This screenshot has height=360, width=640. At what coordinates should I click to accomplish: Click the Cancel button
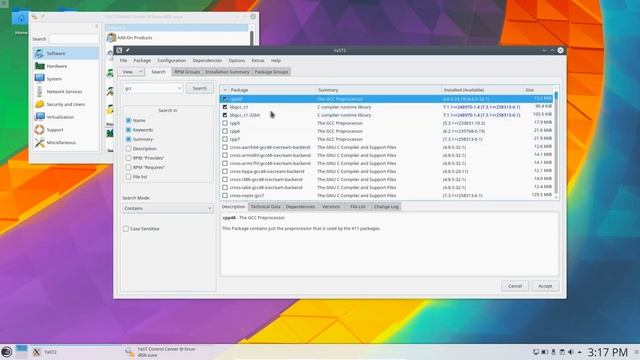tap(515, 286)
